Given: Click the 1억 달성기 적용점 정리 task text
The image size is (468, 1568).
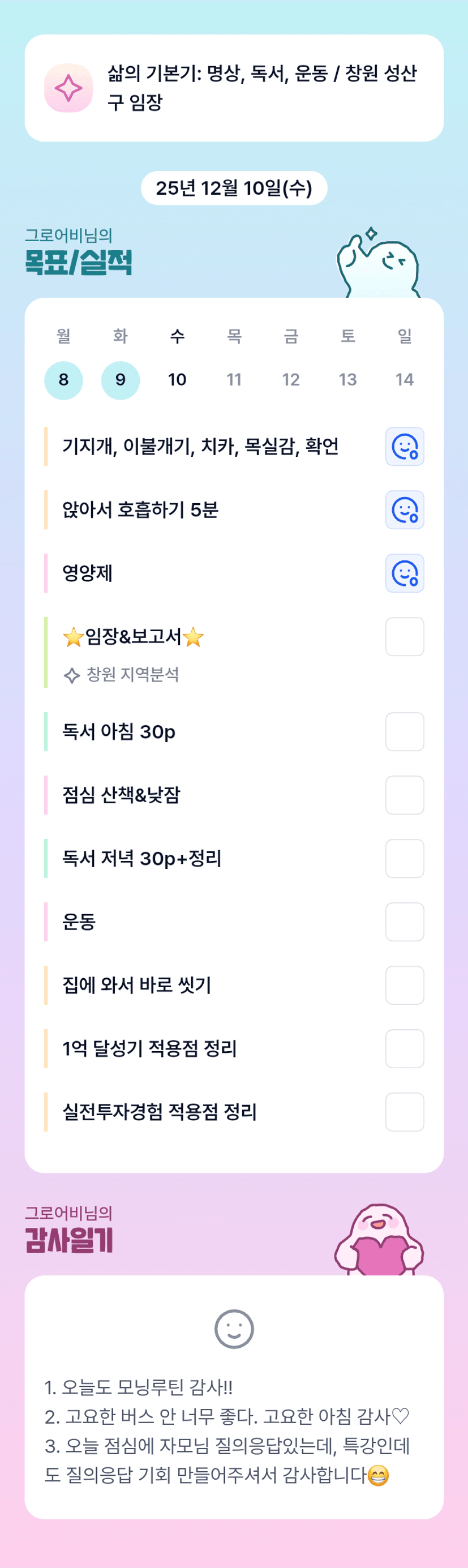Looking at the screenshot, I should [150, 1048].
